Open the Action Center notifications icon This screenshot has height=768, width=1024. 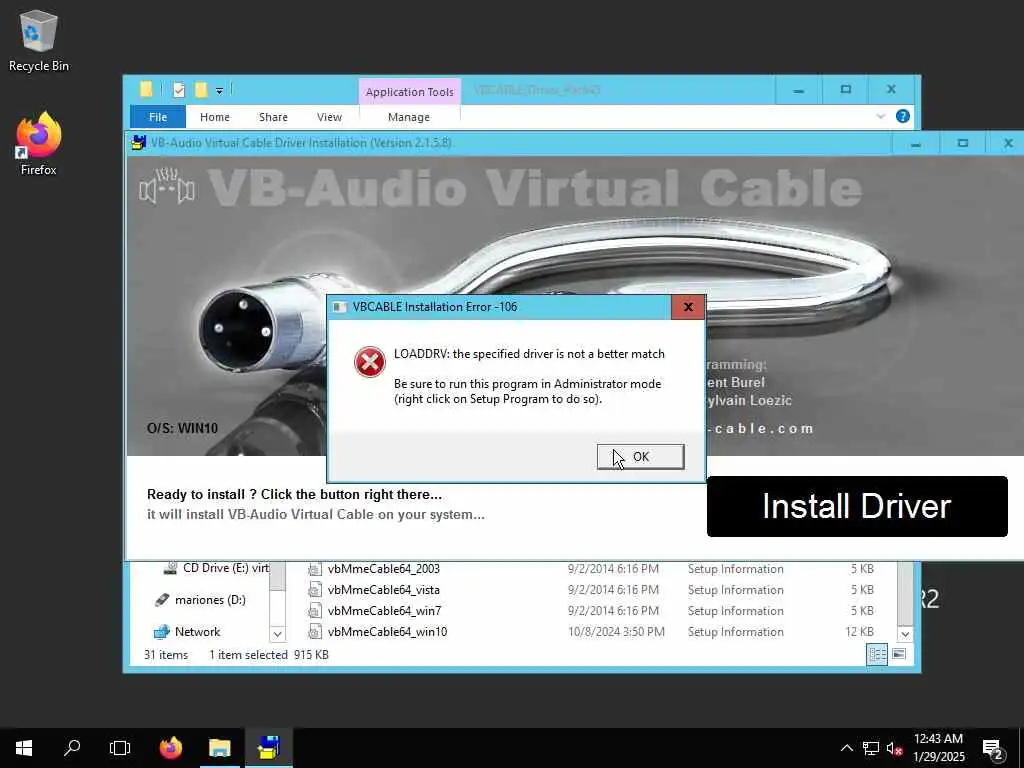click(993, 748)
